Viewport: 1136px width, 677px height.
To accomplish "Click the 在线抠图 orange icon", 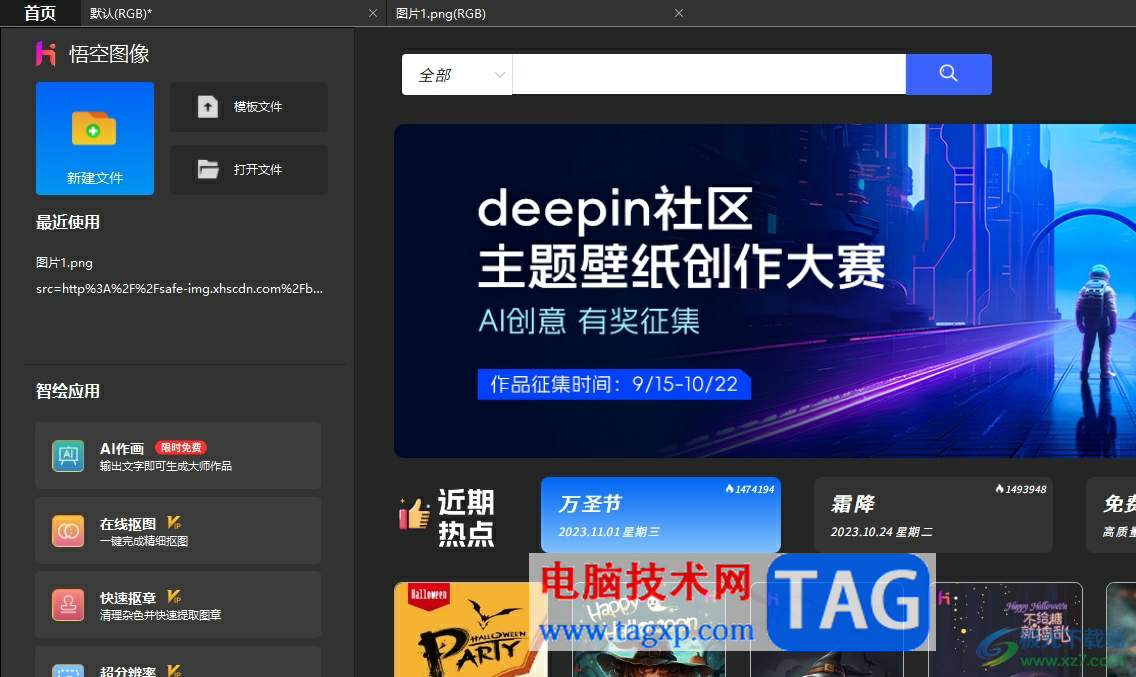I will (68, 531).
